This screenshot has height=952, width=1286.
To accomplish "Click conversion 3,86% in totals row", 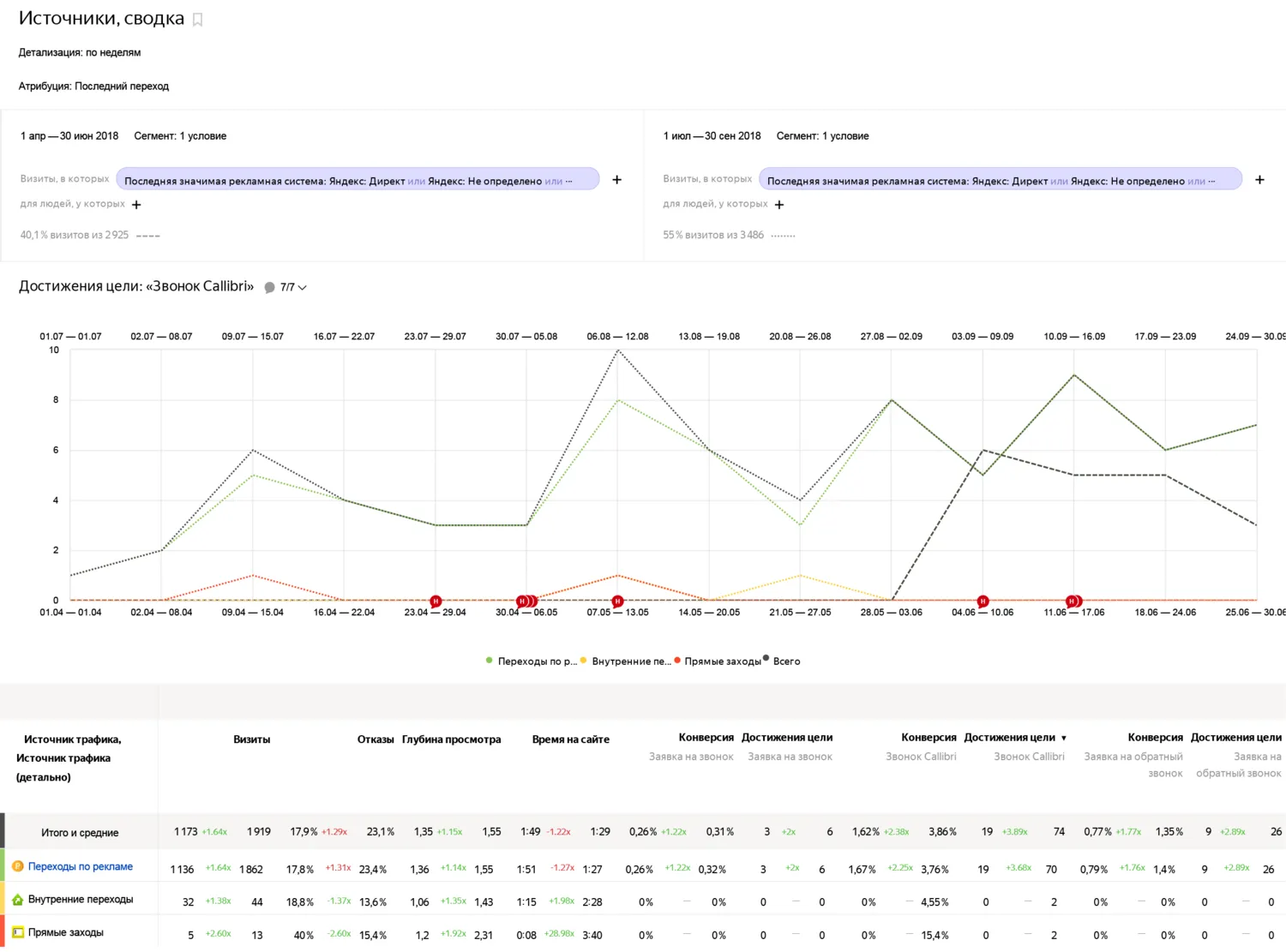I will (943, 832).
